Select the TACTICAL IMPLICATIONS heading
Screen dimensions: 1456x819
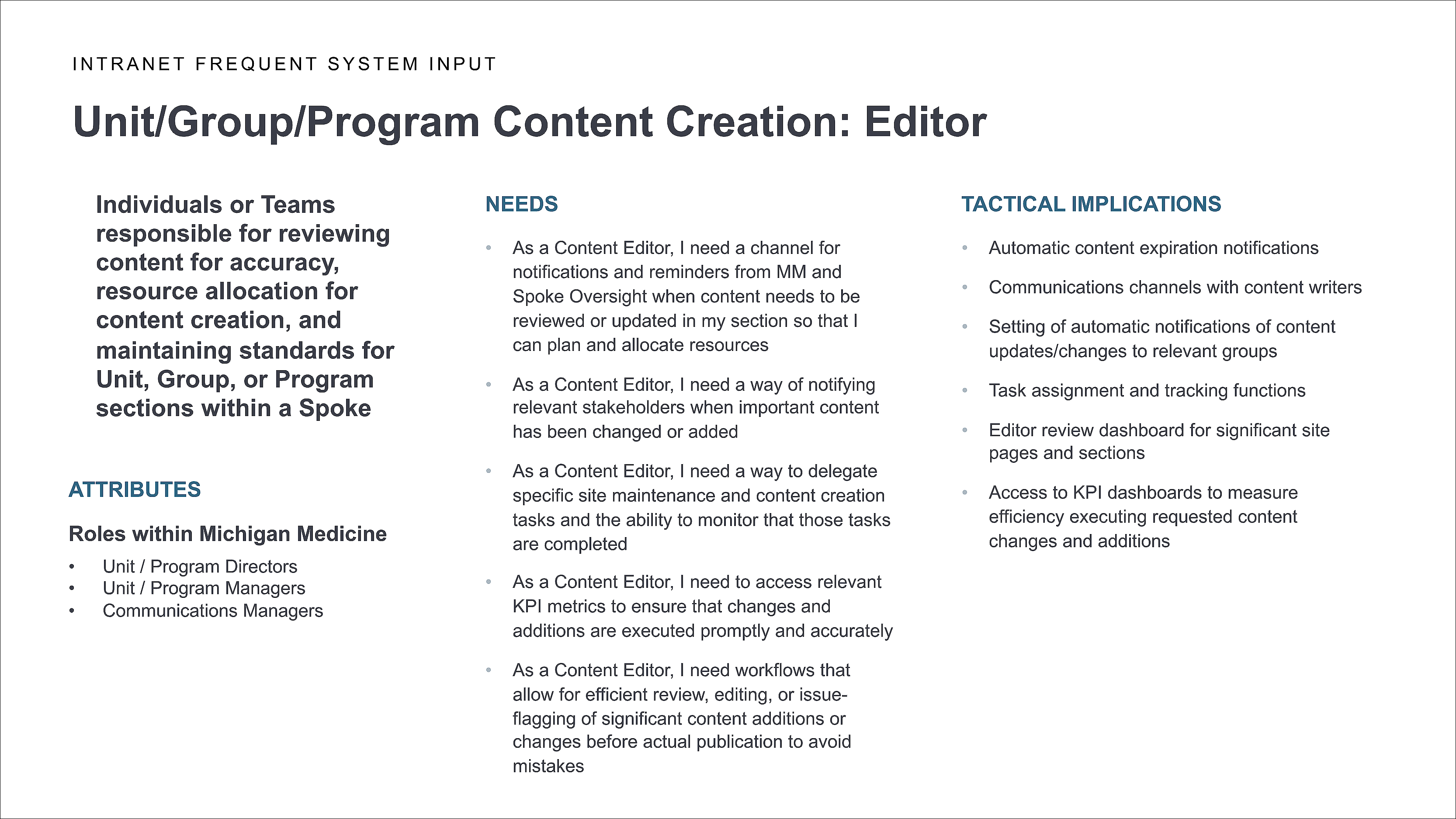1091,204
